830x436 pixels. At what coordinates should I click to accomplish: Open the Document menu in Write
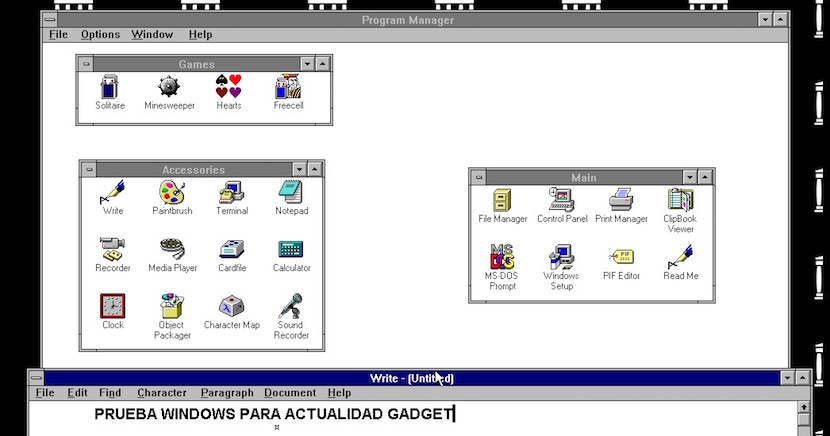click(290, 393)
